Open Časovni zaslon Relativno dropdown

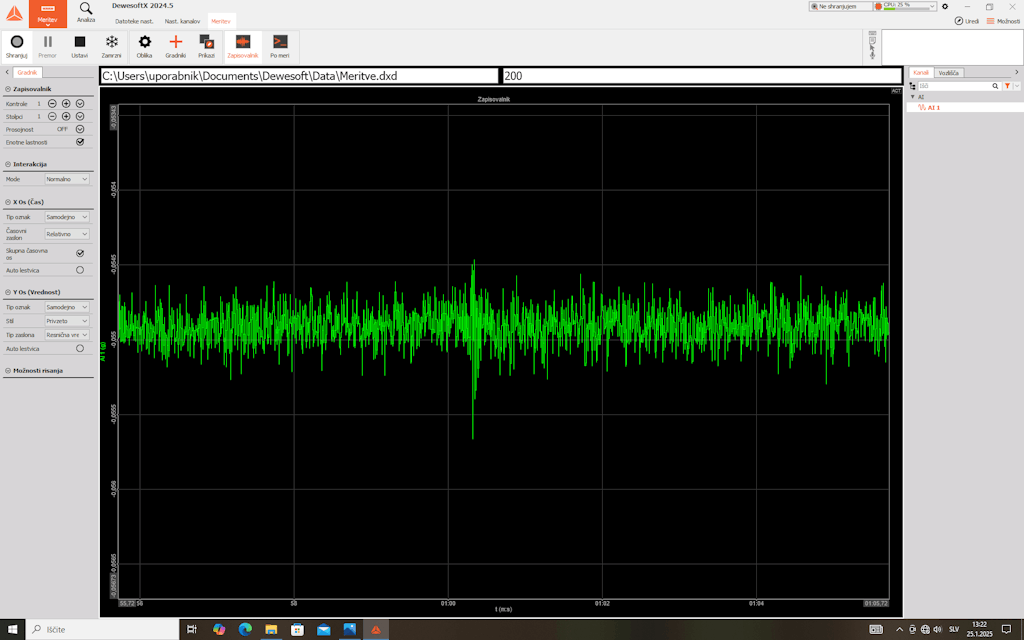pos(67,234)
